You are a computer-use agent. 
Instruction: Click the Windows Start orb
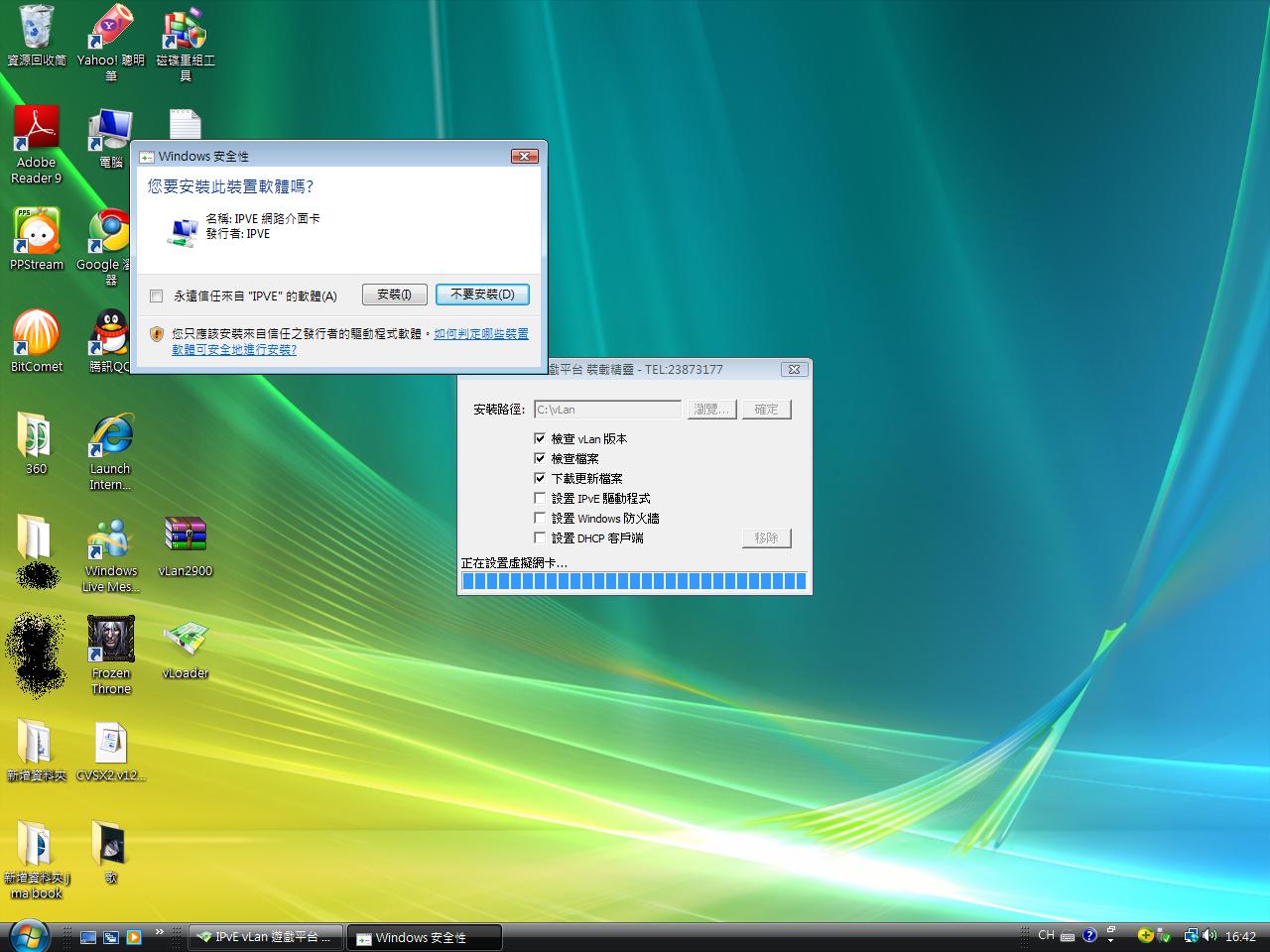tap(28, 936)
